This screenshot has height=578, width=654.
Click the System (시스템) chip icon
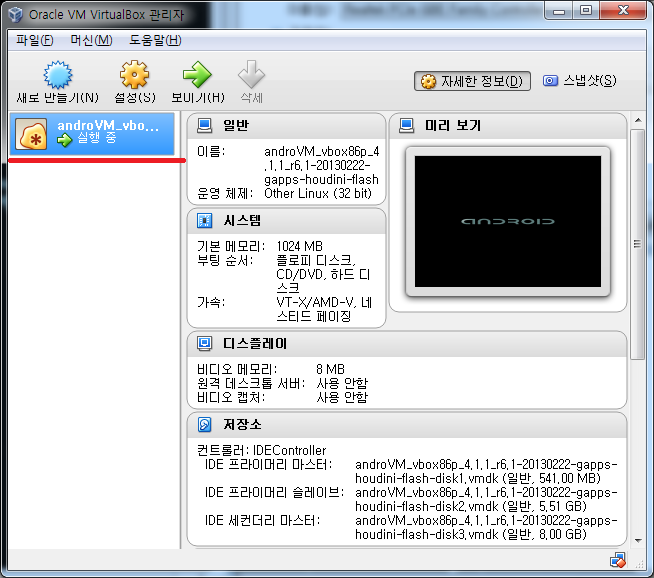[204, 220]
